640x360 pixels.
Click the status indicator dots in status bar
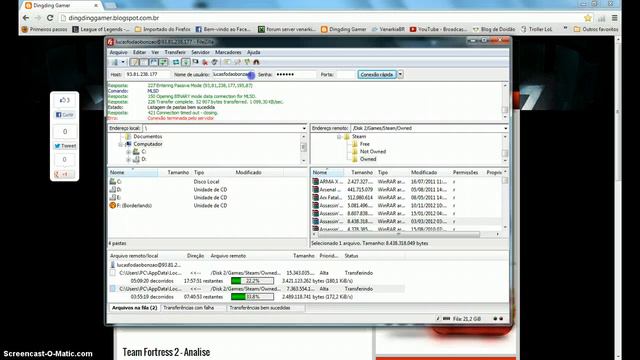498,318
